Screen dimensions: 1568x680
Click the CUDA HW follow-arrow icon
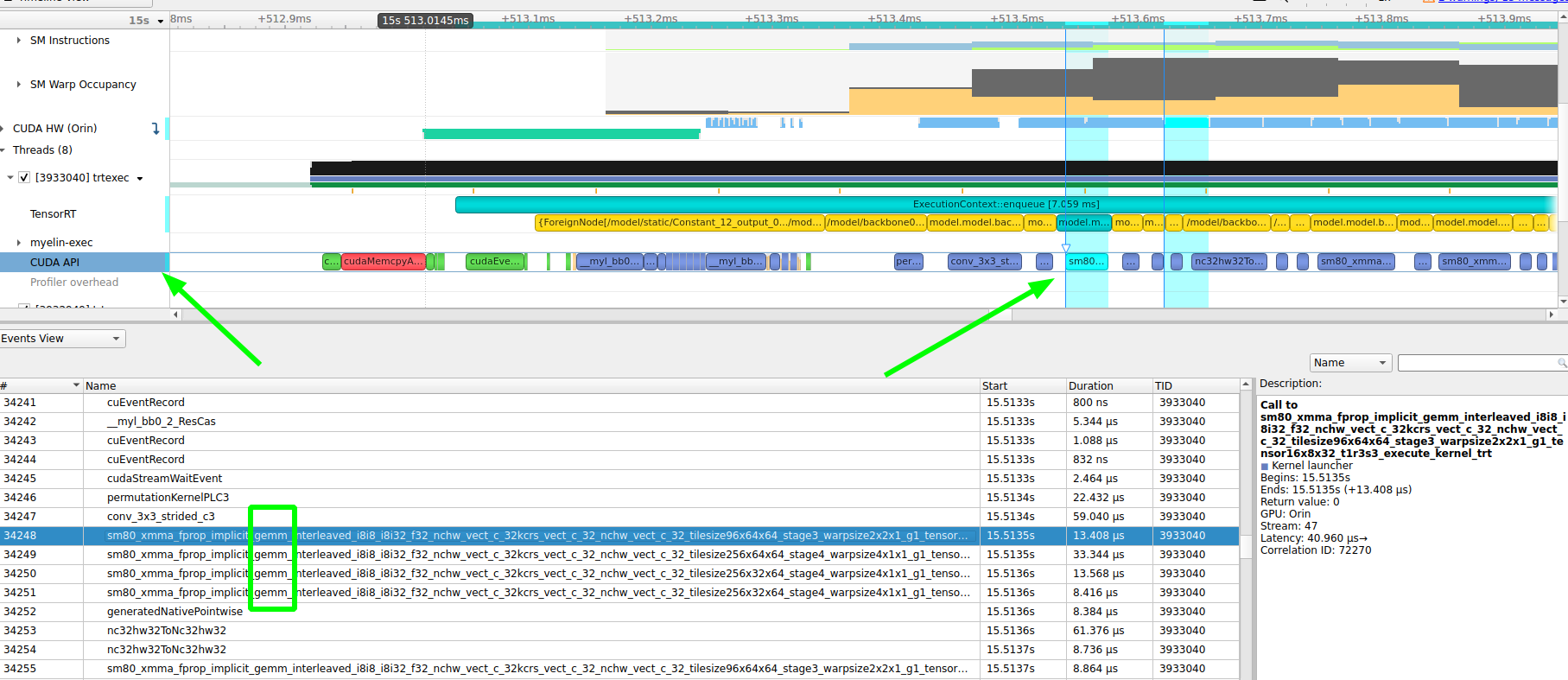coord(156,129)
